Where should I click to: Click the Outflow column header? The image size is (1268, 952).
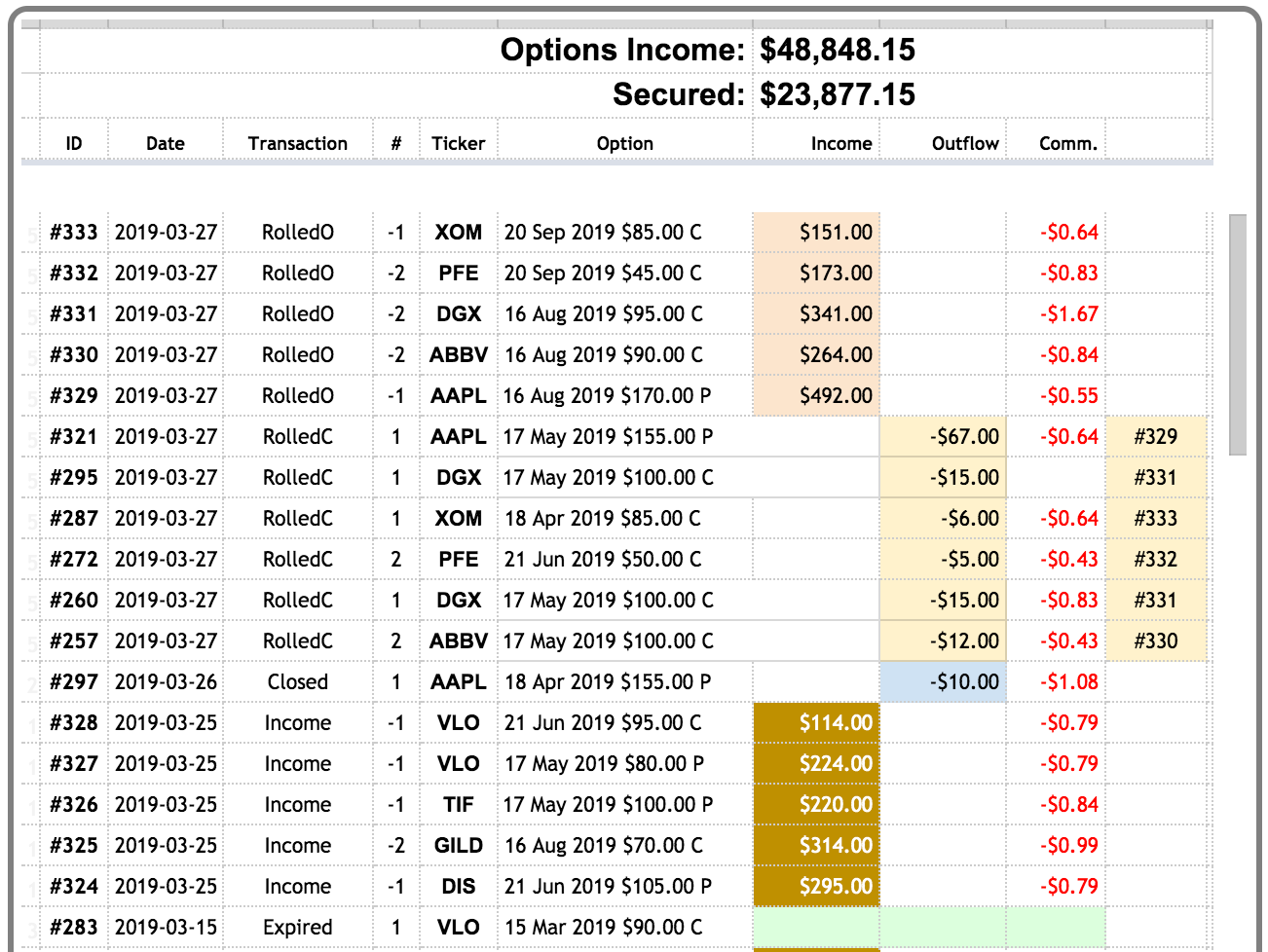965,143
